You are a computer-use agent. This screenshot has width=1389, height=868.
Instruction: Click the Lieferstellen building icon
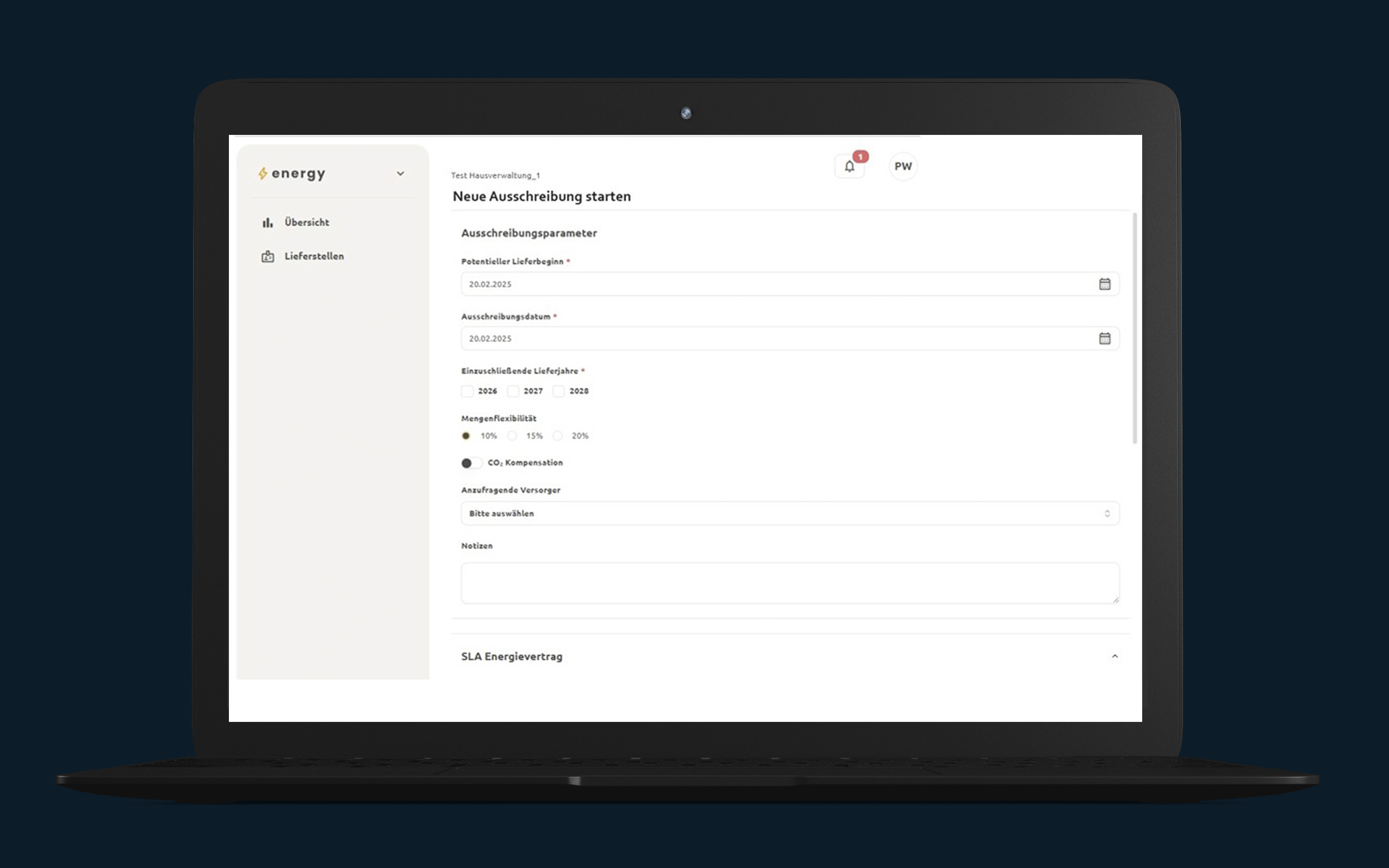coord(268,257)
